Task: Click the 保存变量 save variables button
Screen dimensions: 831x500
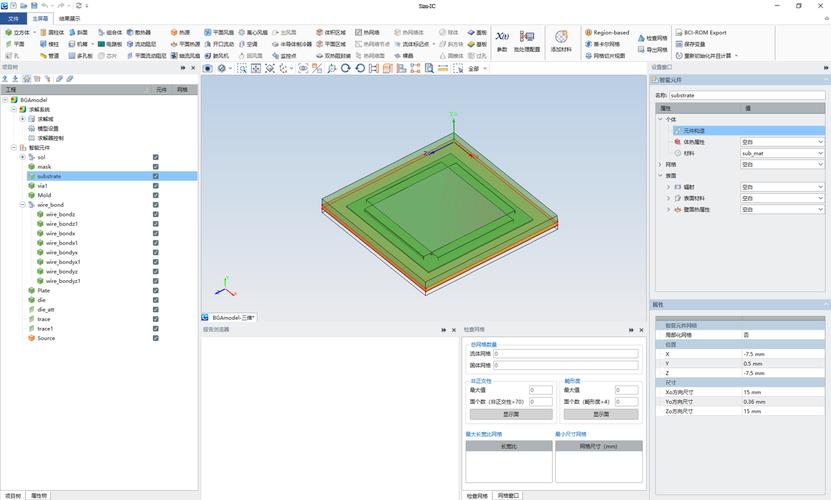Action: point(691,44)
